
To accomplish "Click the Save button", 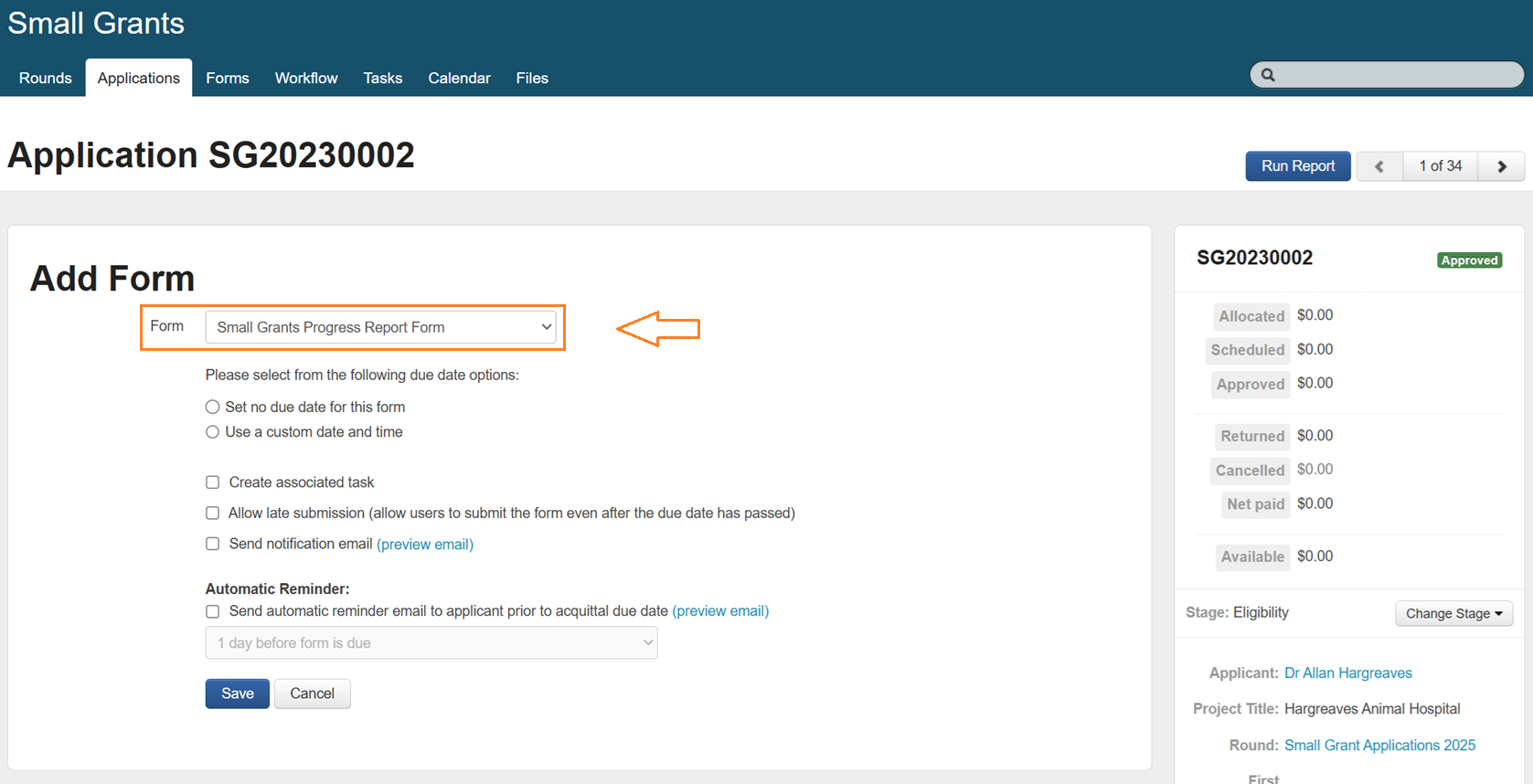I will click(x=237, y=694).
